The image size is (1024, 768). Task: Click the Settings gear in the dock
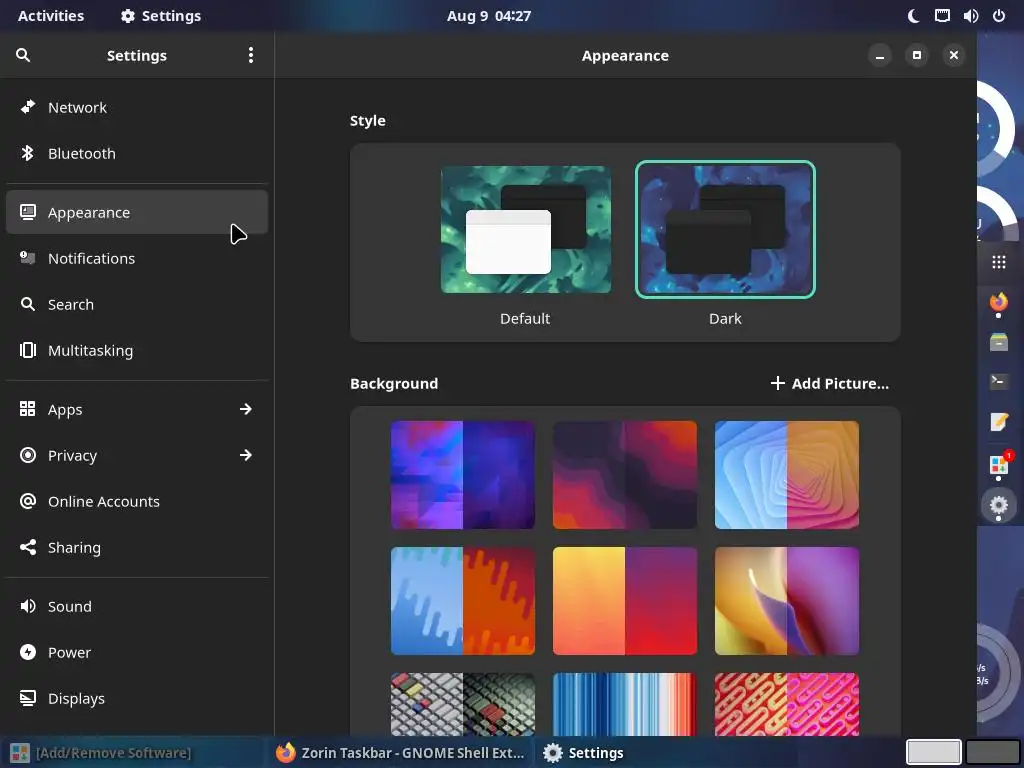coord(999,505)
